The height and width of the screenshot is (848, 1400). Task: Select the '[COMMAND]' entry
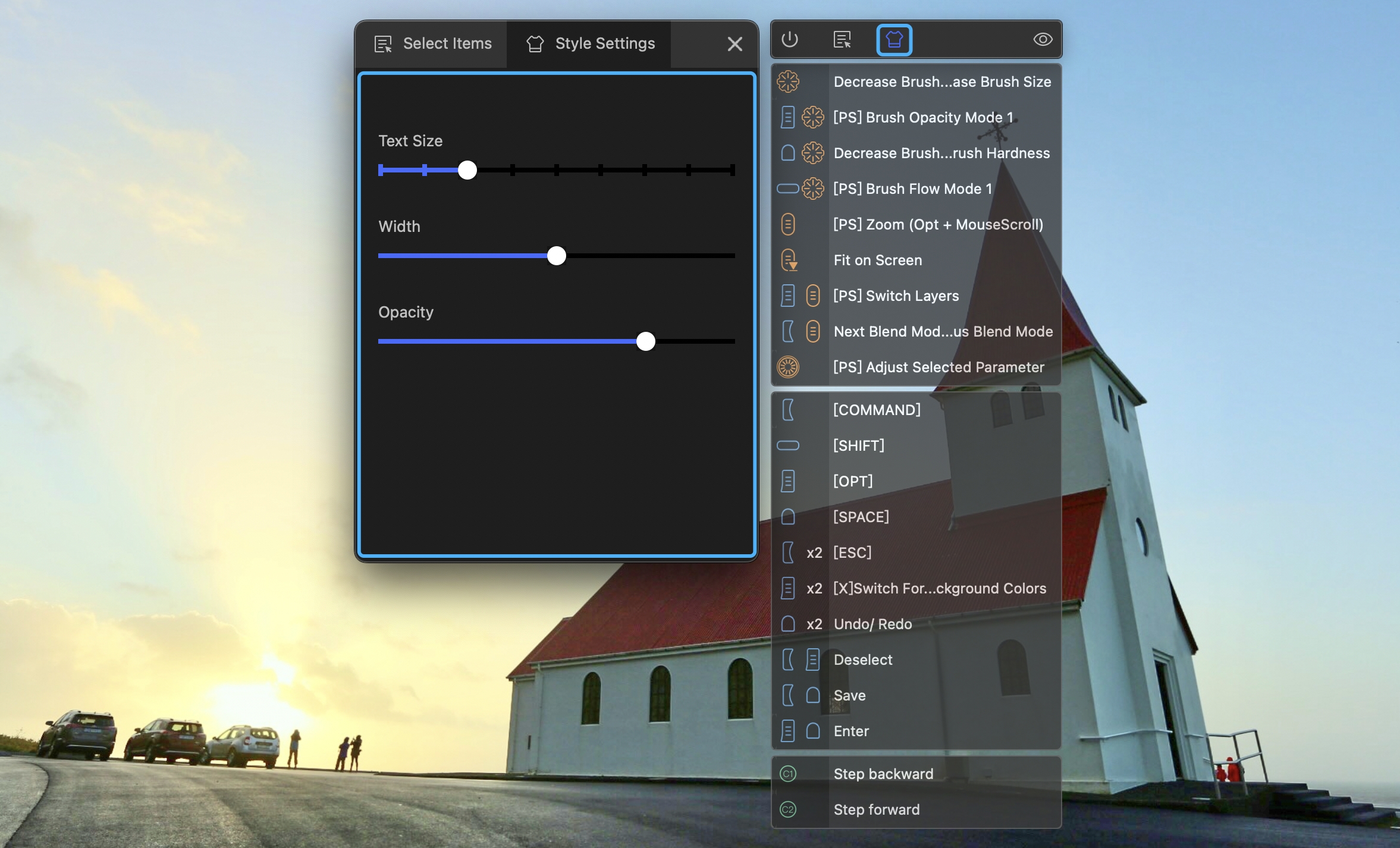click(x=916, y=410)
